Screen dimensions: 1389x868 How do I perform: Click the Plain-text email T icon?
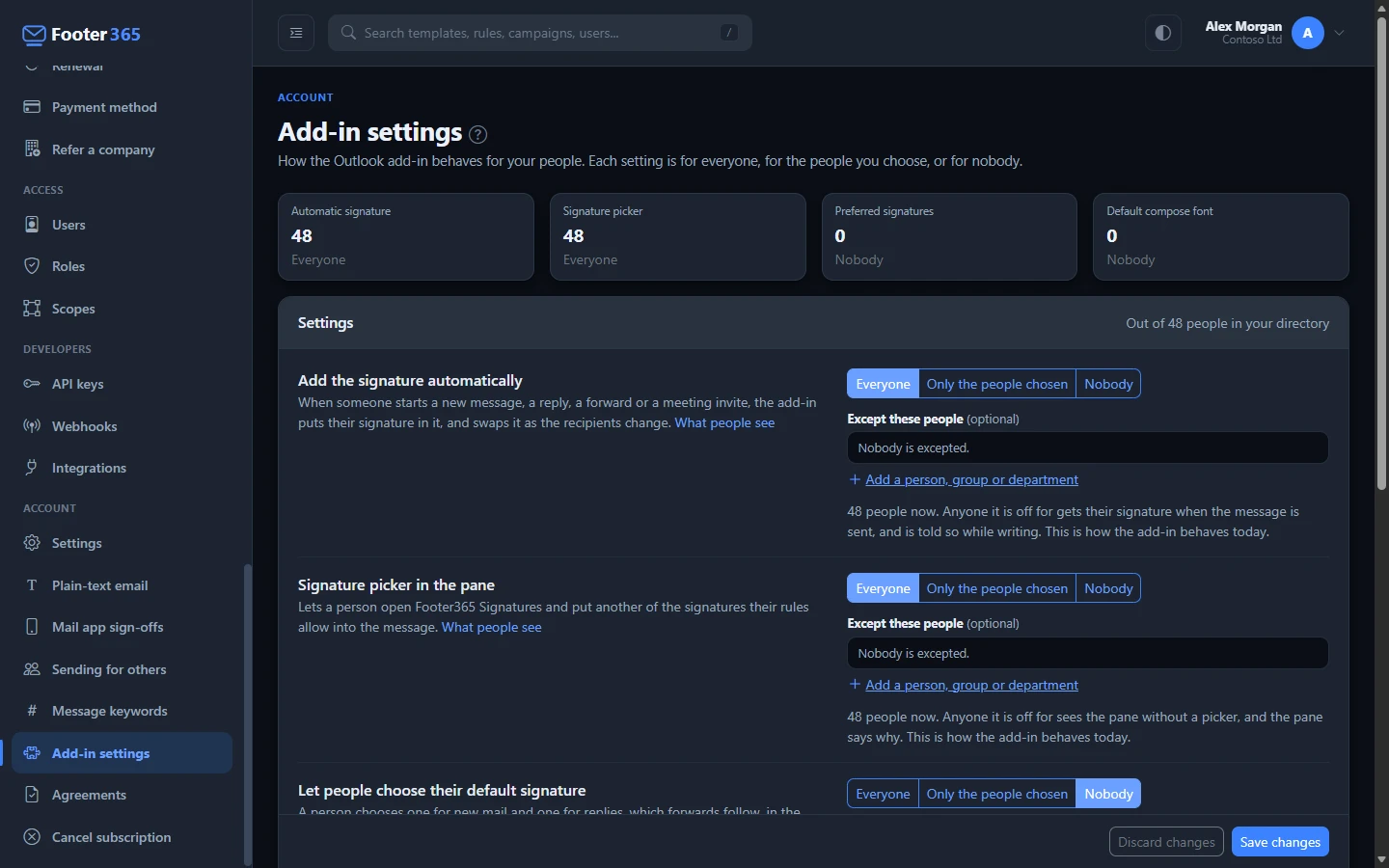click(x=32, y=585)
